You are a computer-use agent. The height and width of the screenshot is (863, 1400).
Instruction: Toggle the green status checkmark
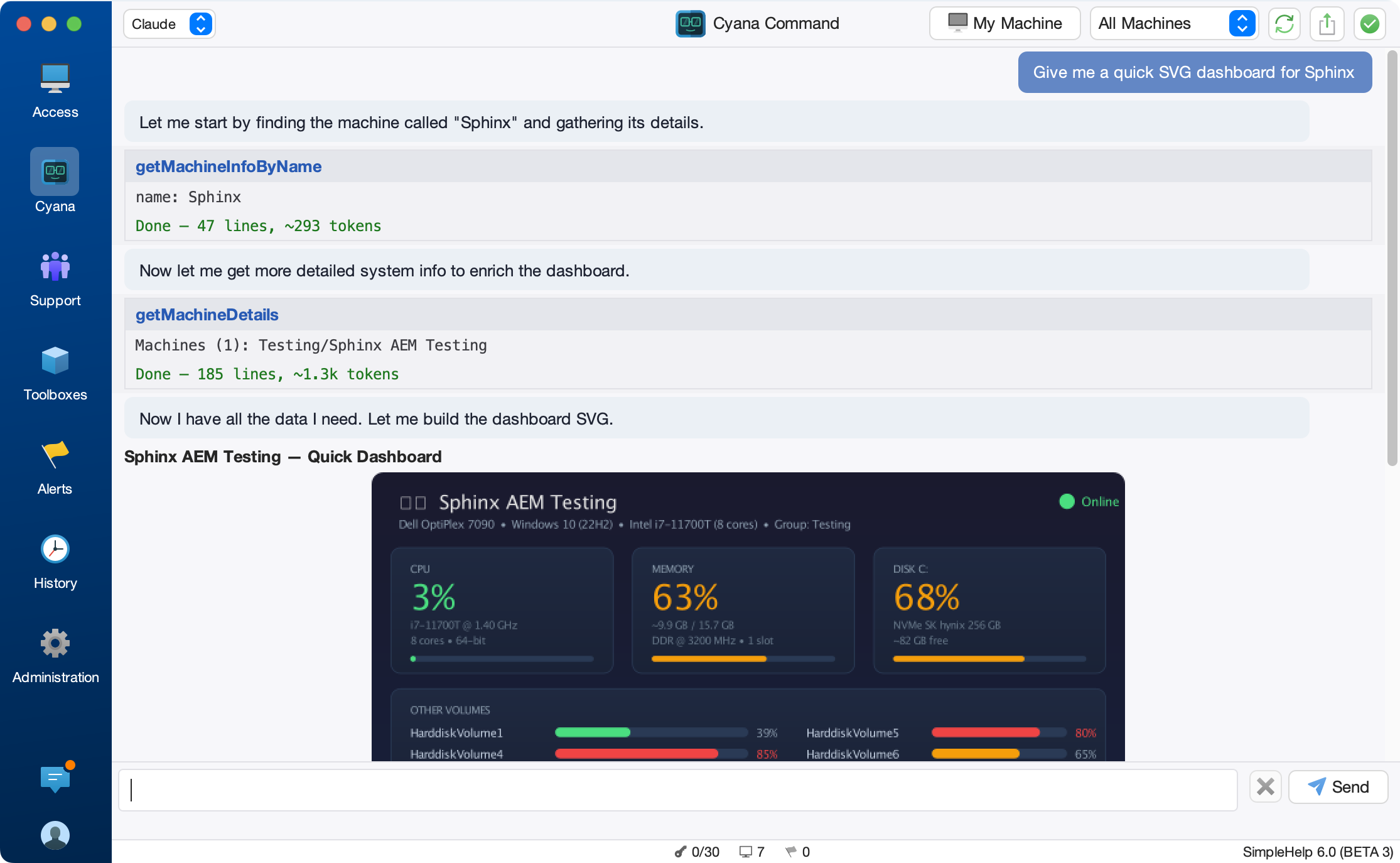pyautogui.click(x=1369, y=23)
